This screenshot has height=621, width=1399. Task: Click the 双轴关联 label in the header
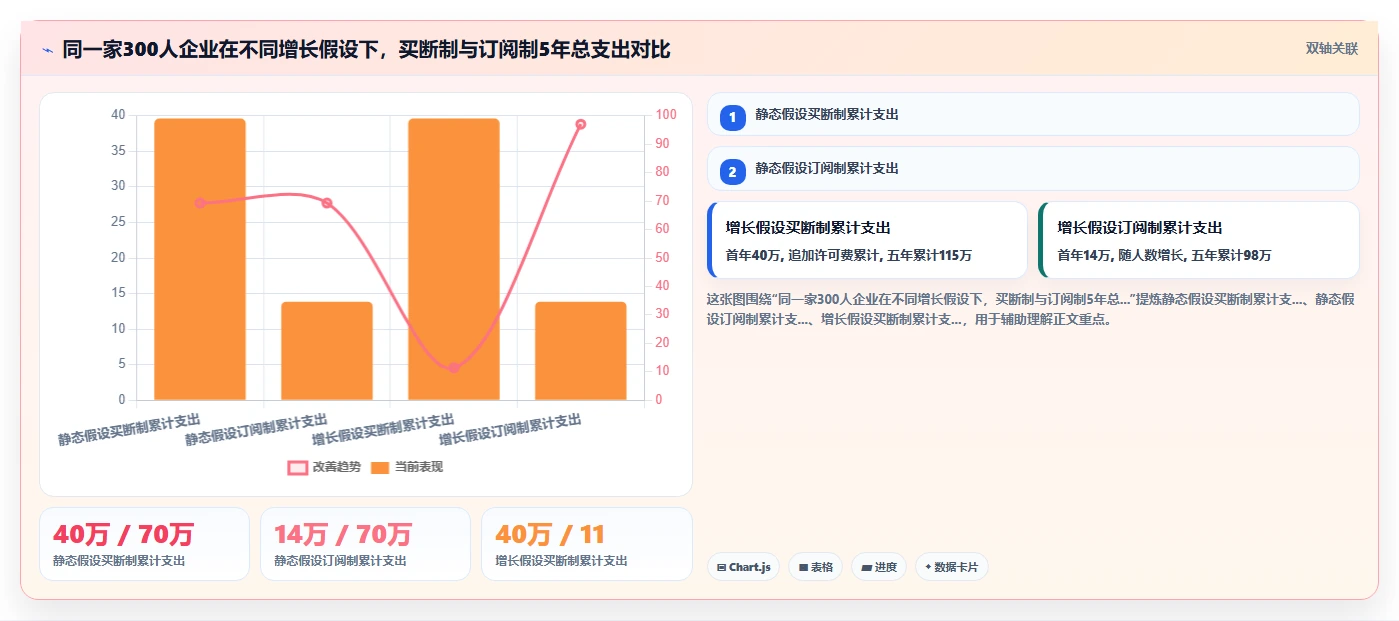click(1331, 49)
